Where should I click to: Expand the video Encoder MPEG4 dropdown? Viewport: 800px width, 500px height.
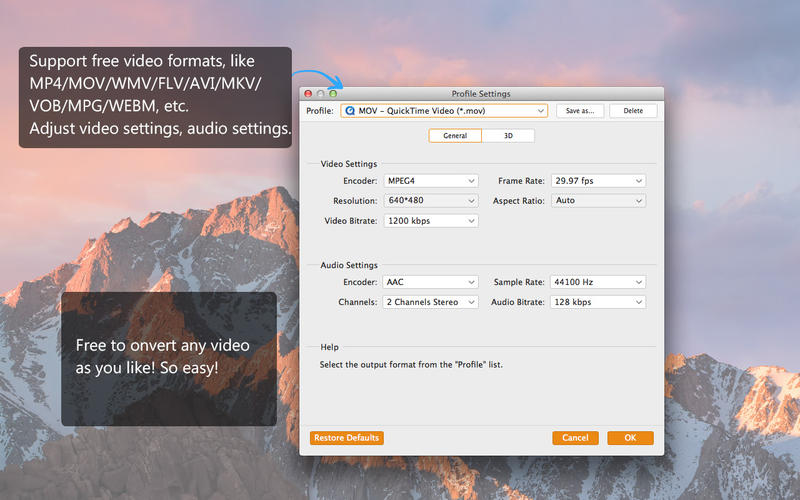pyautogui.click(x=431, y=181)
